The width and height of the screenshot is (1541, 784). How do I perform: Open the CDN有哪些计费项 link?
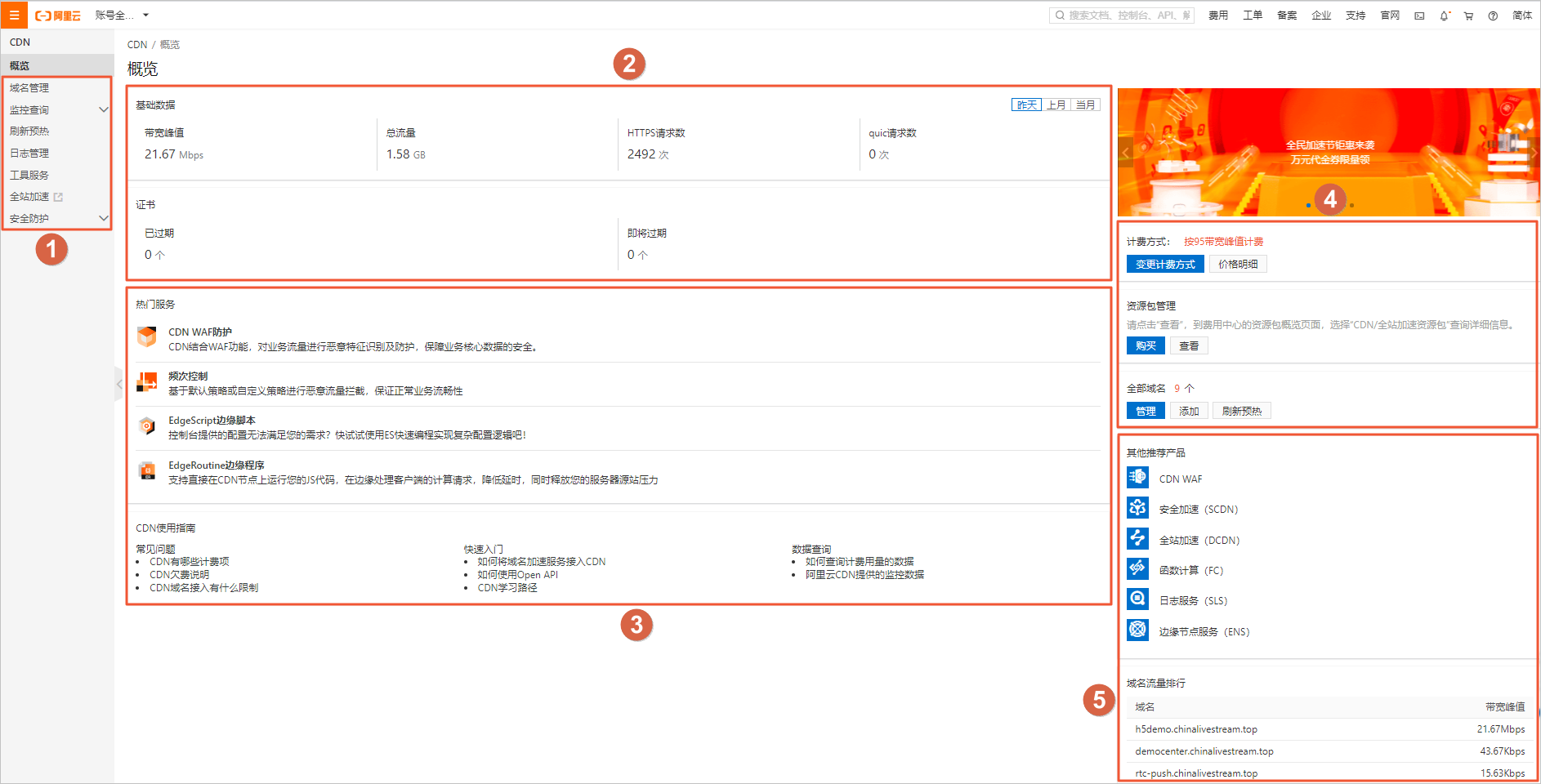coord(190,562)
